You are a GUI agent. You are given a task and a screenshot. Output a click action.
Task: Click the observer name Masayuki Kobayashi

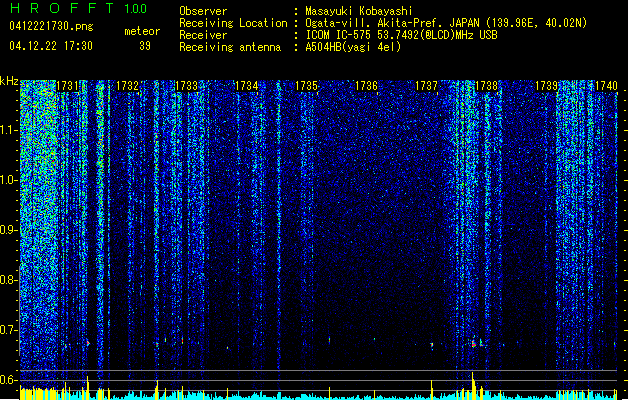pyautogui.click(x=359, y=11)
